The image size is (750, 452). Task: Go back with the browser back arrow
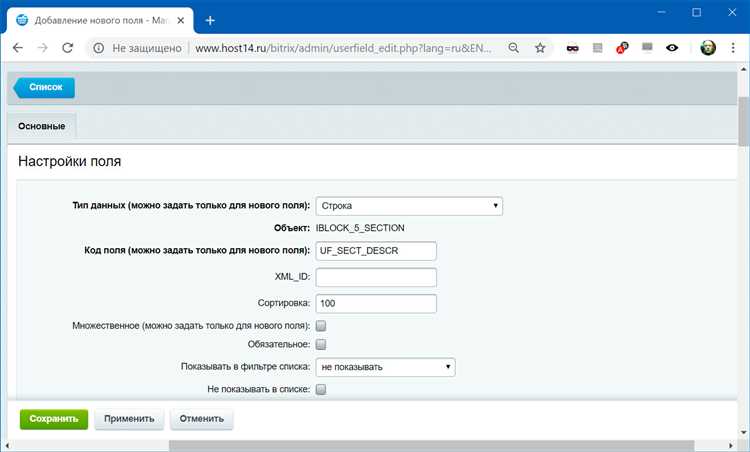18,48
